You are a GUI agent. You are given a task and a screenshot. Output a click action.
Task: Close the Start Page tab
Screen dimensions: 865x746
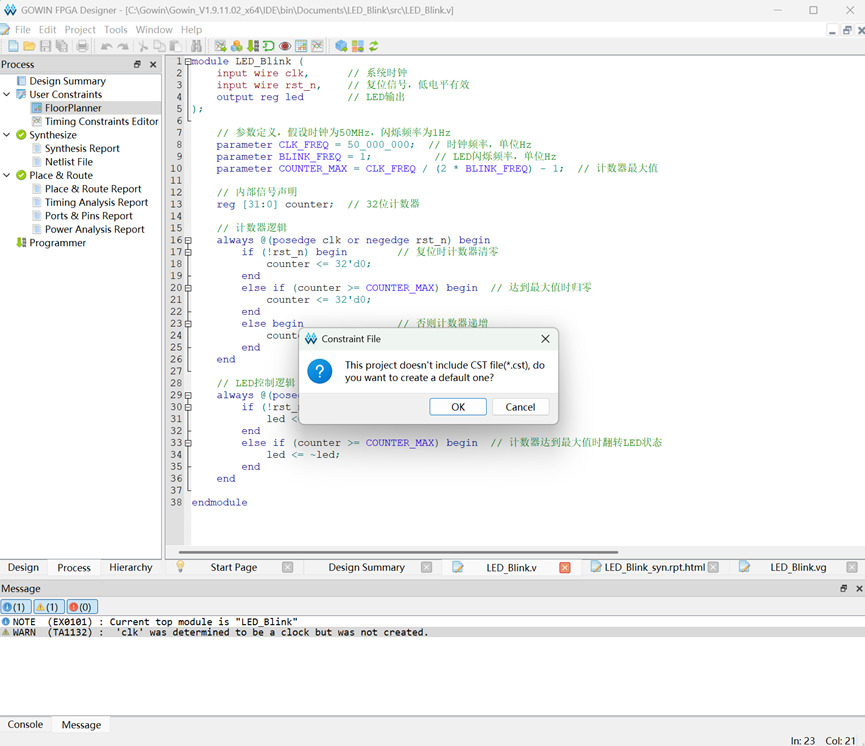tap(287, 567)
